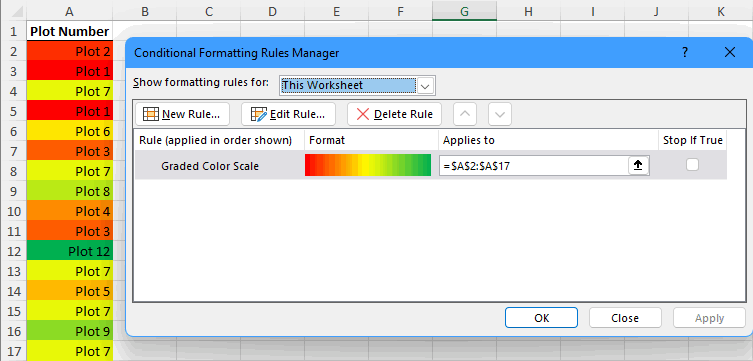Select row 12 header

tap(13, 251)
